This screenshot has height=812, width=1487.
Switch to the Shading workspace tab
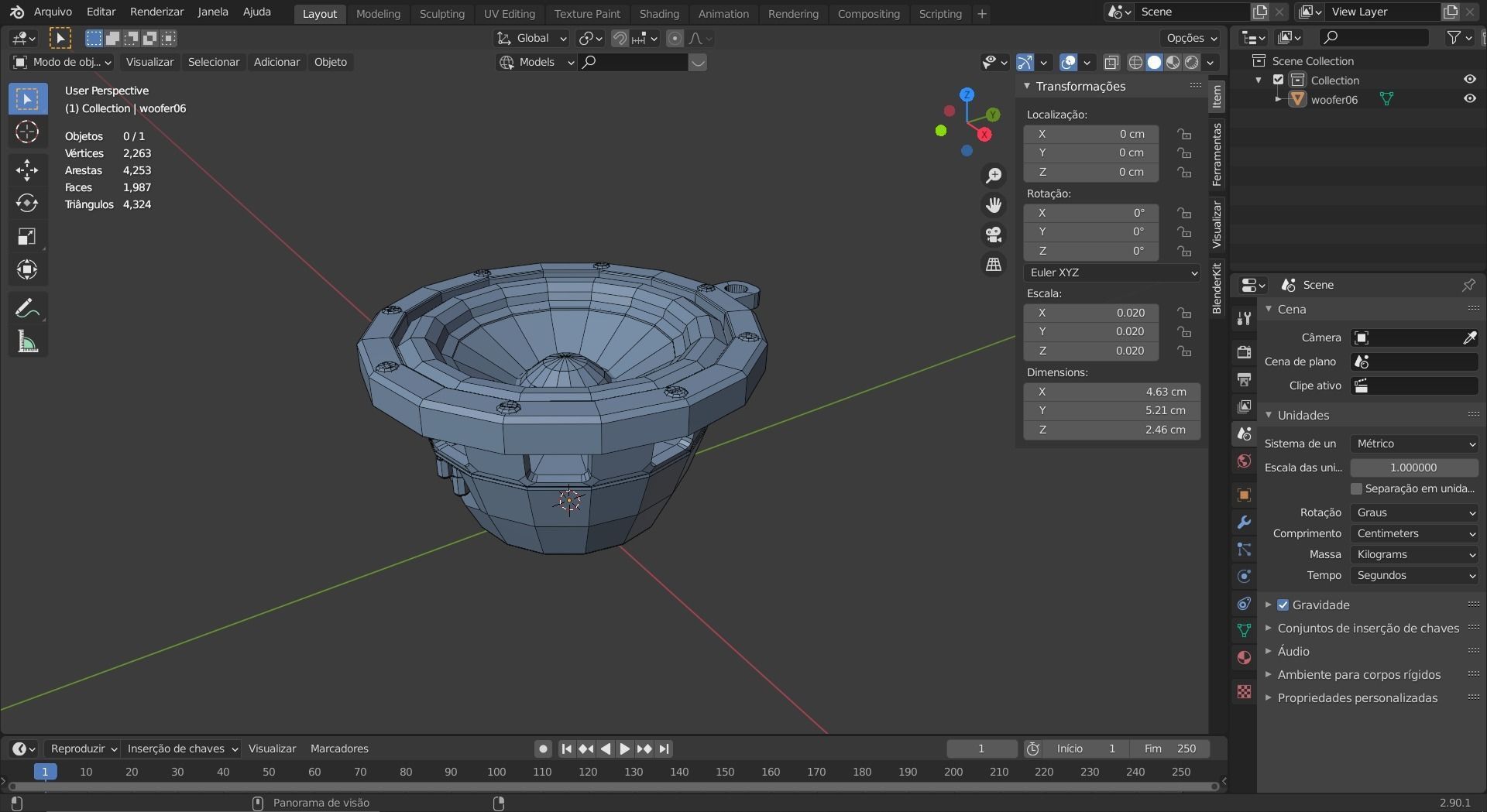coord(659,13)
